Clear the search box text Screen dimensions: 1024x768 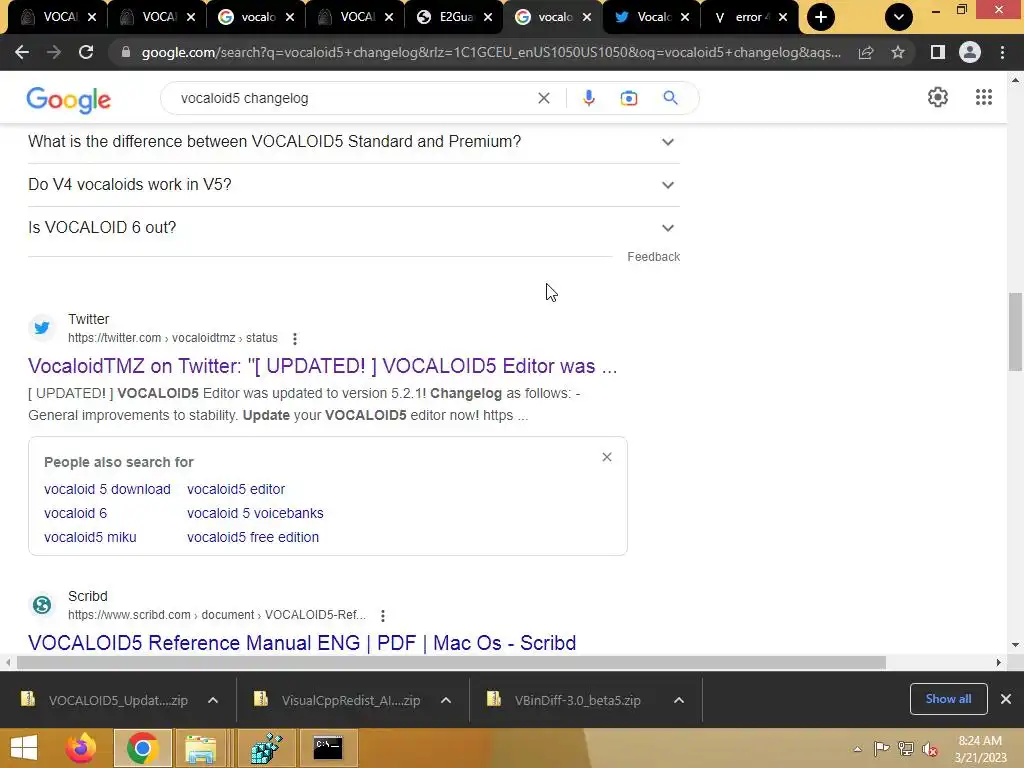click(543, 98)
